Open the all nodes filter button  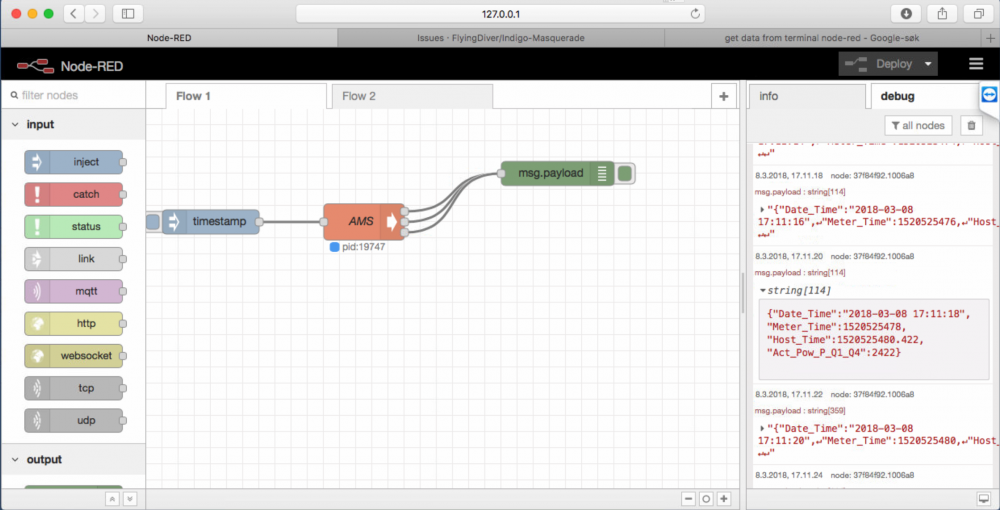click(x=917, y=126)
